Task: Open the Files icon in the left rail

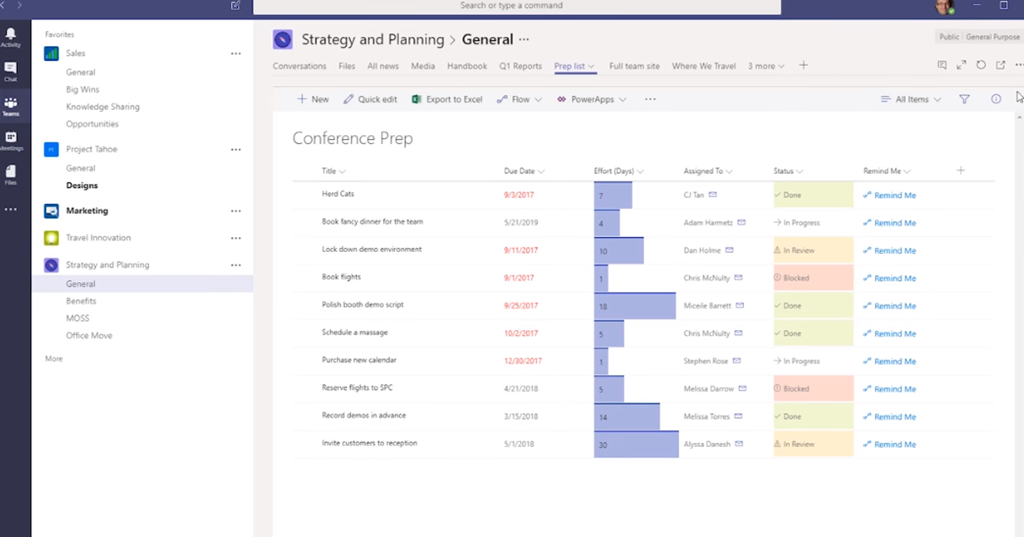Action: click(x=11, y=176)
